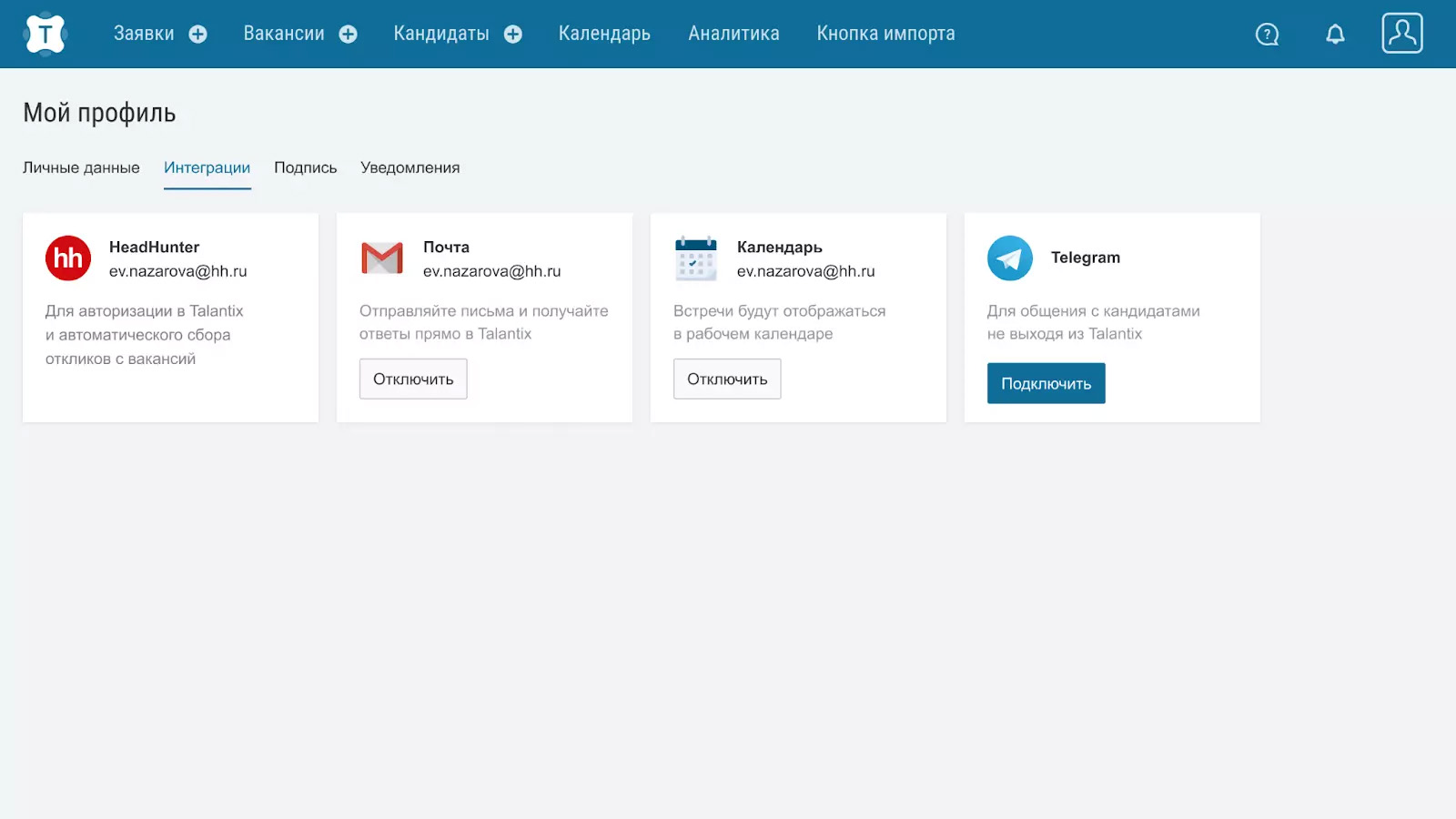Add new vacancy with plus next to Вакансии
The image size is (1456, 819).
point(348,35)
